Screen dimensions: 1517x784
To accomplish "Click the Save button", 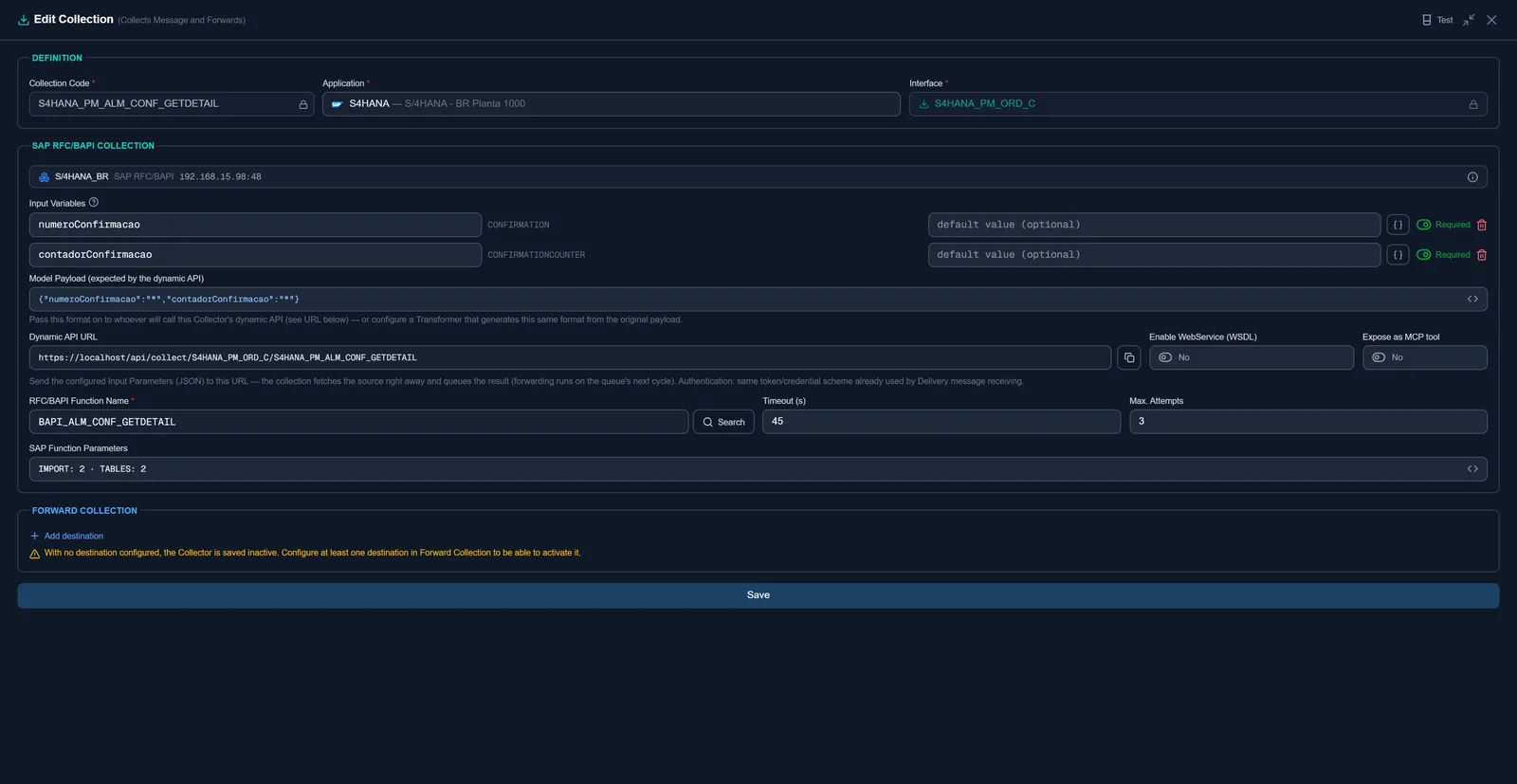I will [x=758, y=595].
